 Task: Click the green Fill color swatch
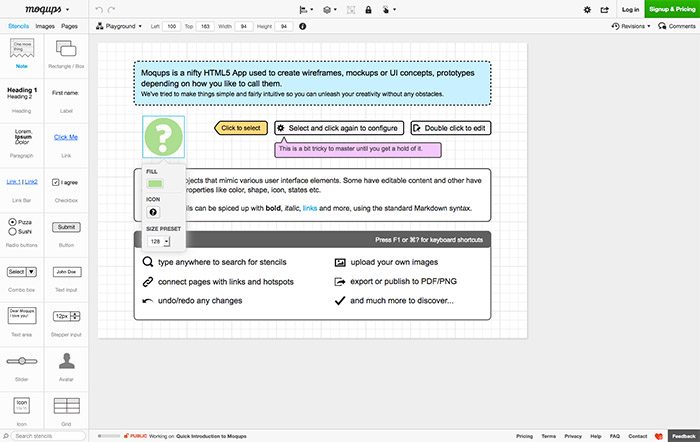[154, 184]
